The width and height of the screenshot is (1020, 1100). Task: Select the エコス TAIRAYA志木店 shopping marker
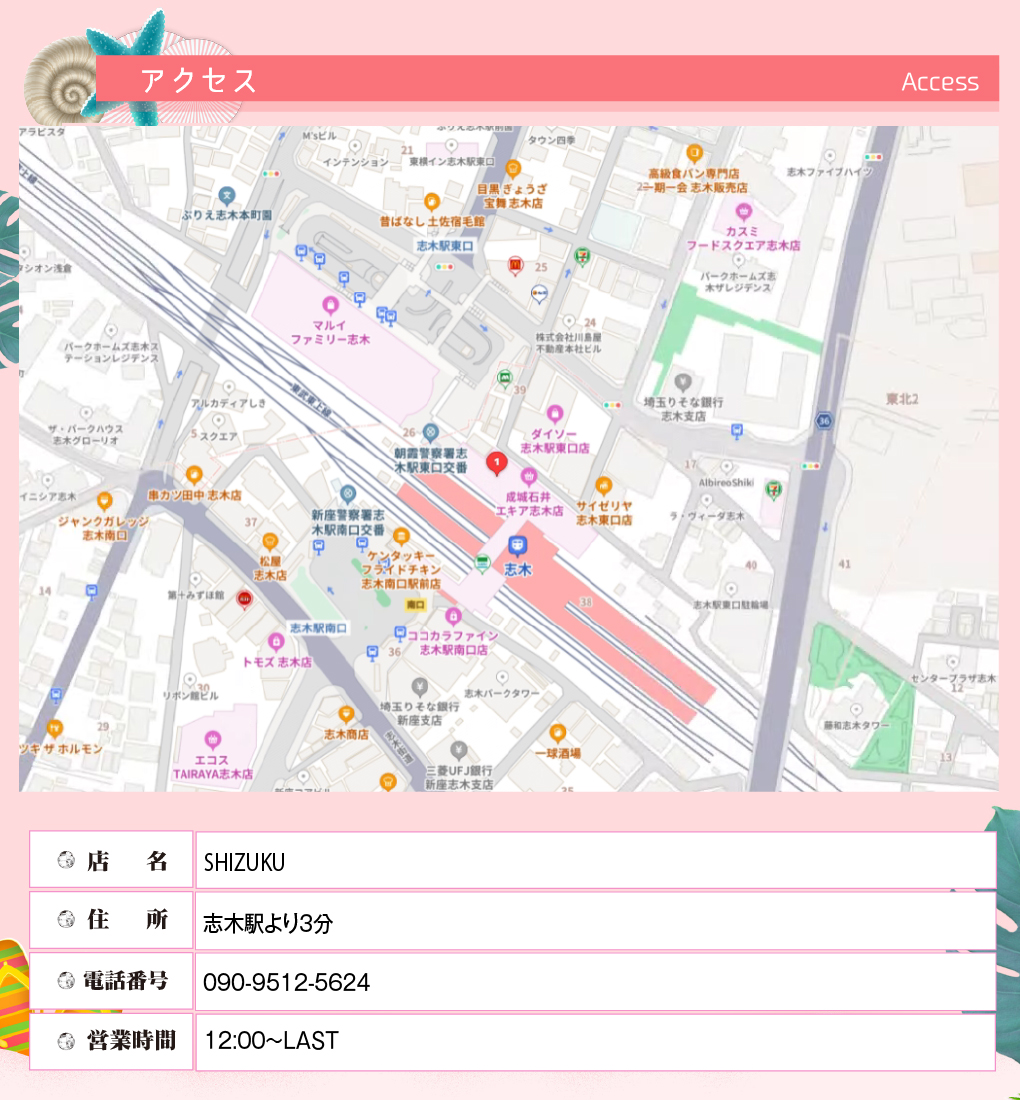(212, 740)
